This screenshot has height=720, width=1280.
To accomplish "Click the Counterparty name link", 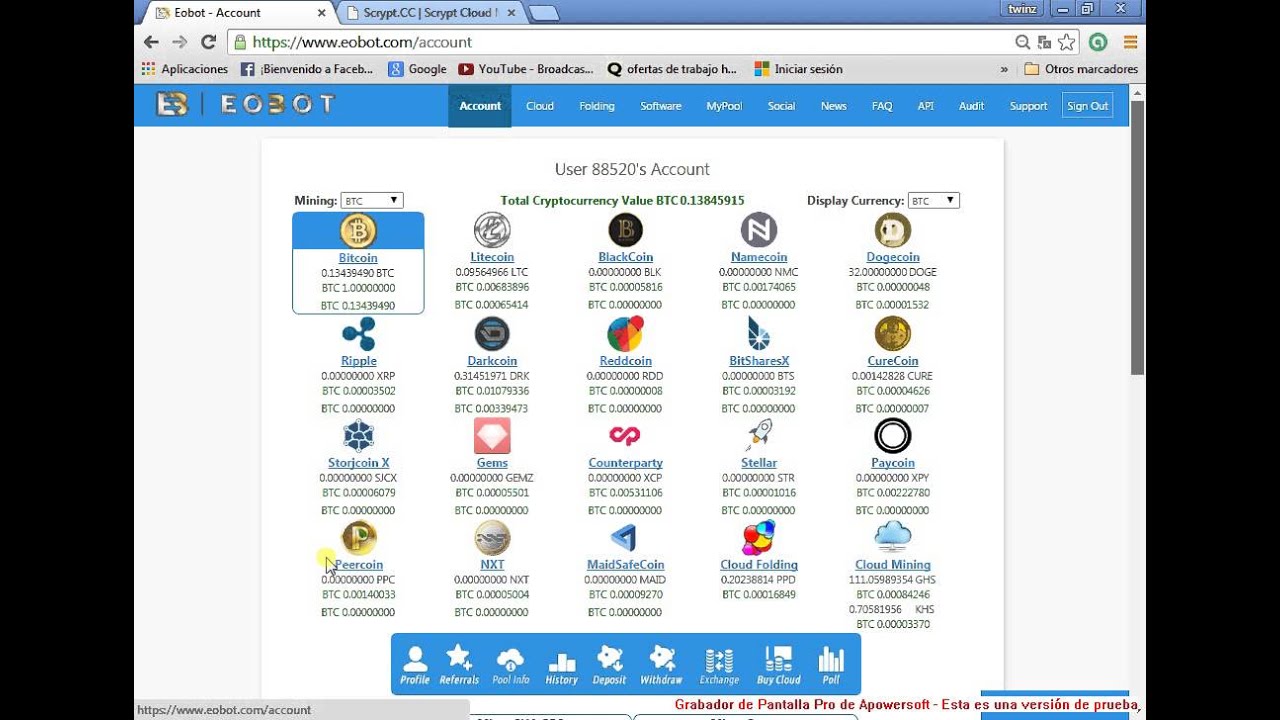I will click(625, 463).
